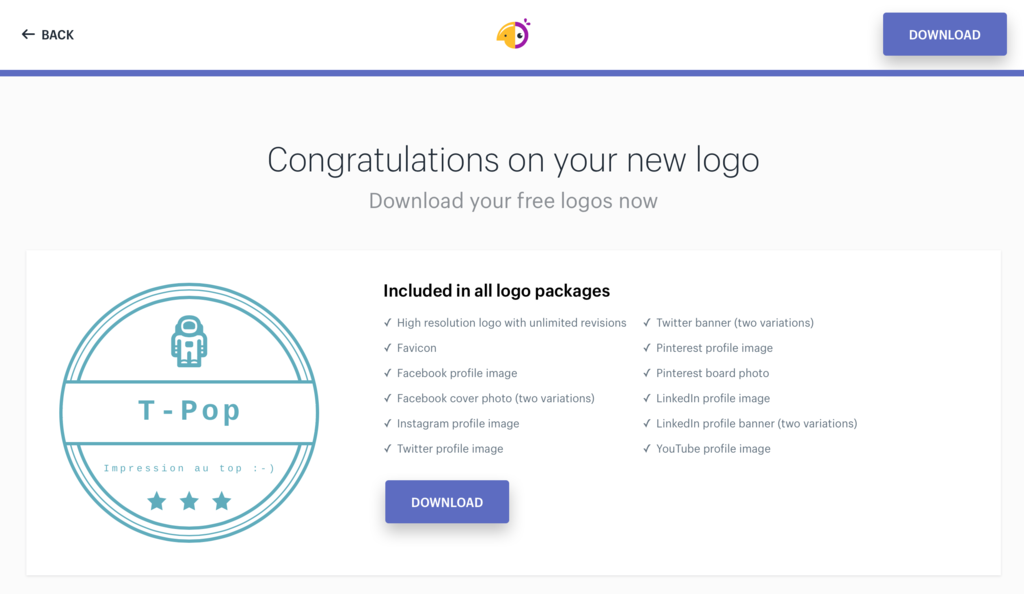1024x594 pixels.
Task: Click 'Instagram profile image' list item
Action: pos(458,424)
